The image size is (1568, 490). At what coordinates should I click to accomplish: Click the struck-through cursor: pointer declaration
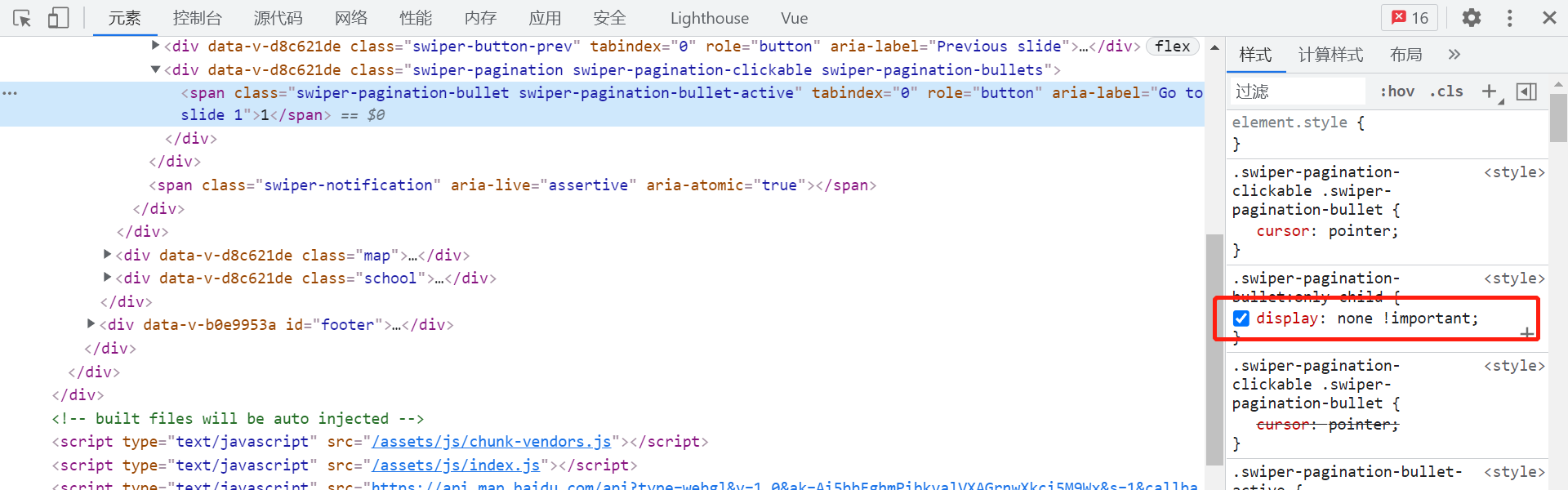(x=1327, y=425)
